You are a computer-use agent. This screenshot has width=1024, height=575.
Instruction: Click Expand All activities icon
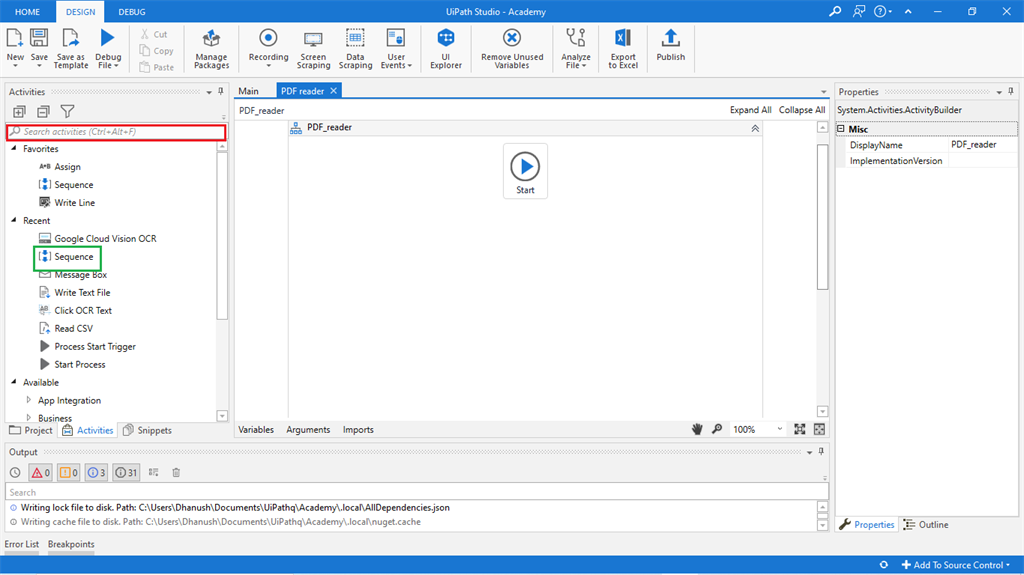pos(20,112)
